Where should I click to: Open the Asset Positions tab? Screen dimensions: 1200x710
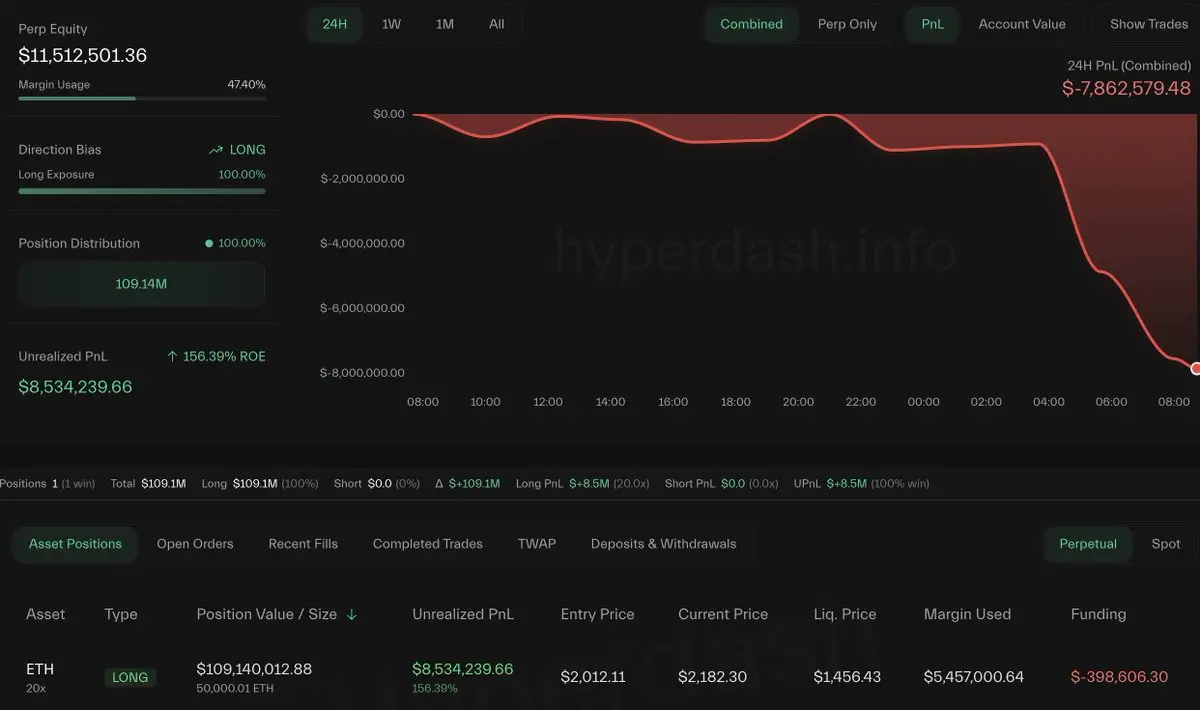tap(75, 544)
